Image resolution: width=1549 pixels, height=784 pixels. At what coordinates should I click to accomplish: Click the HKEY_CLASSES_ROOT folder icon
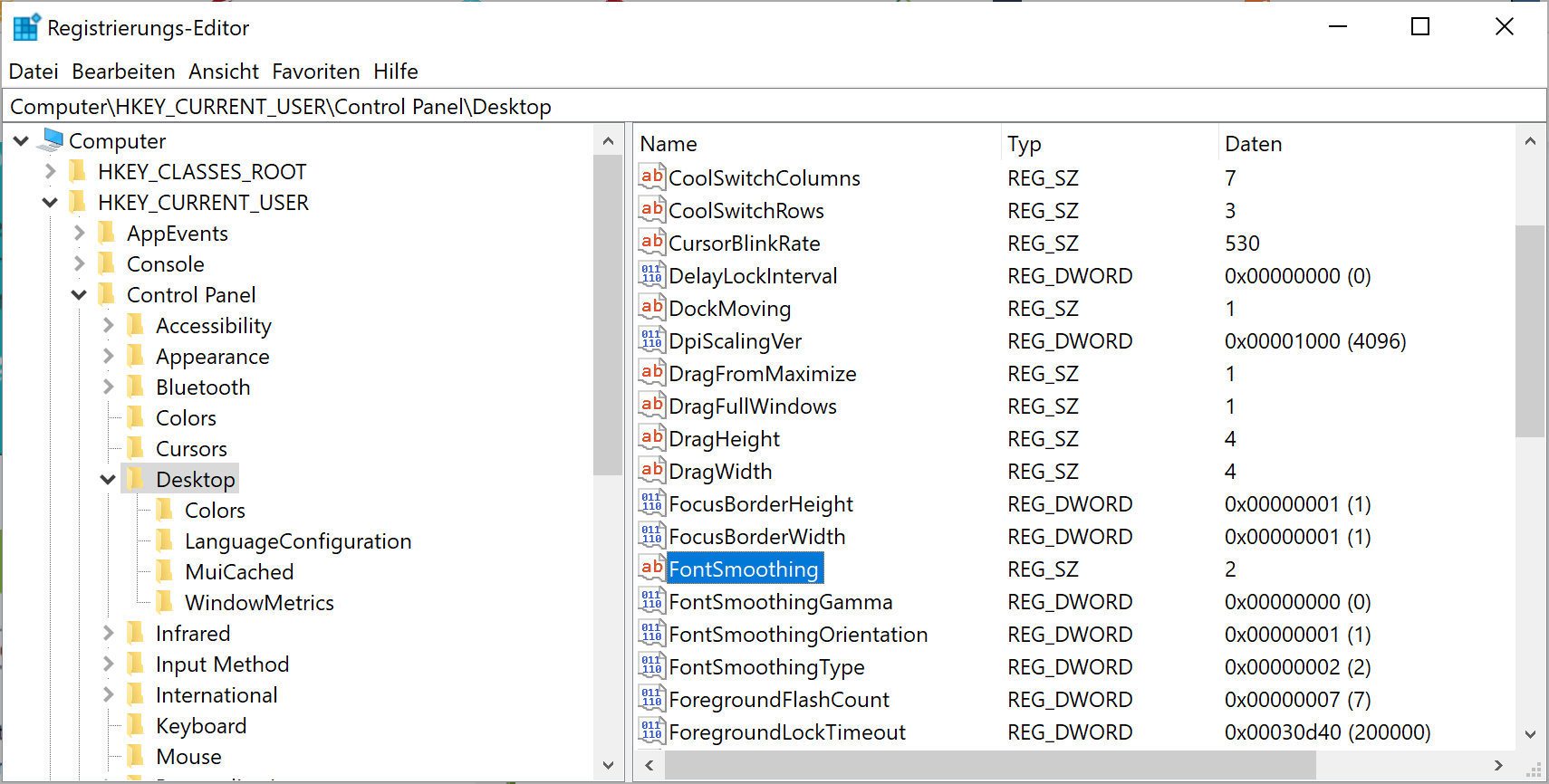click(78, 171)
